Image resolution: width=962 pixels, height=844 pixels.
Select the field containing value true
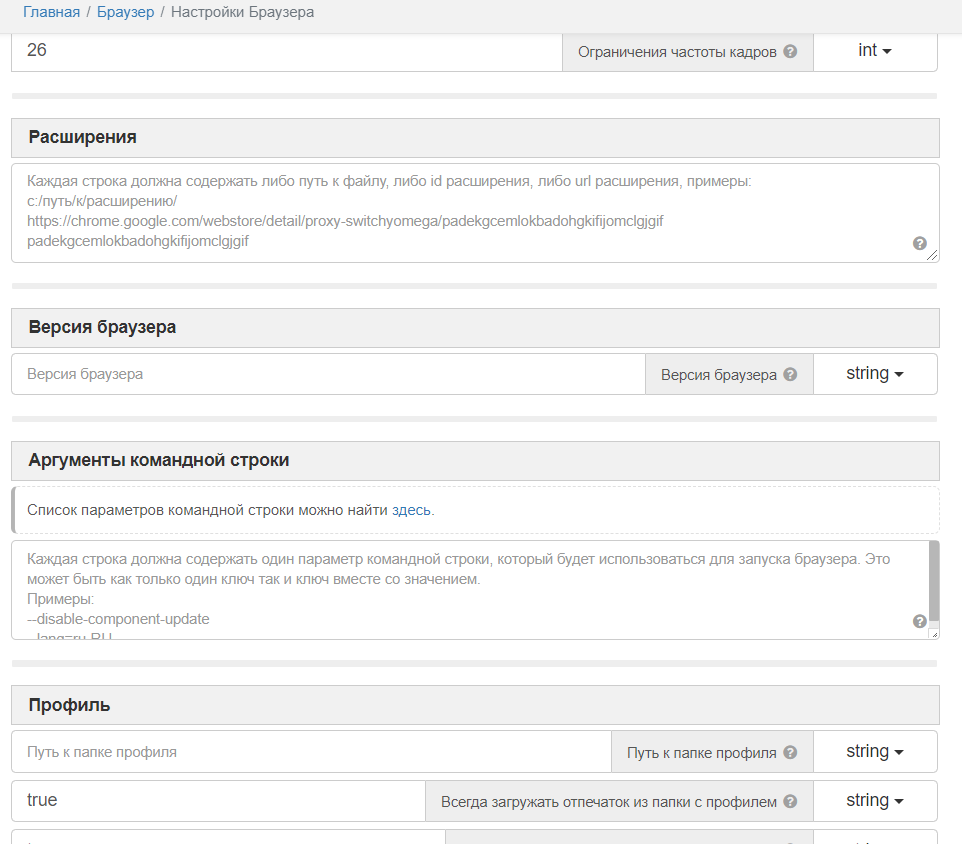tap(218, 800)
